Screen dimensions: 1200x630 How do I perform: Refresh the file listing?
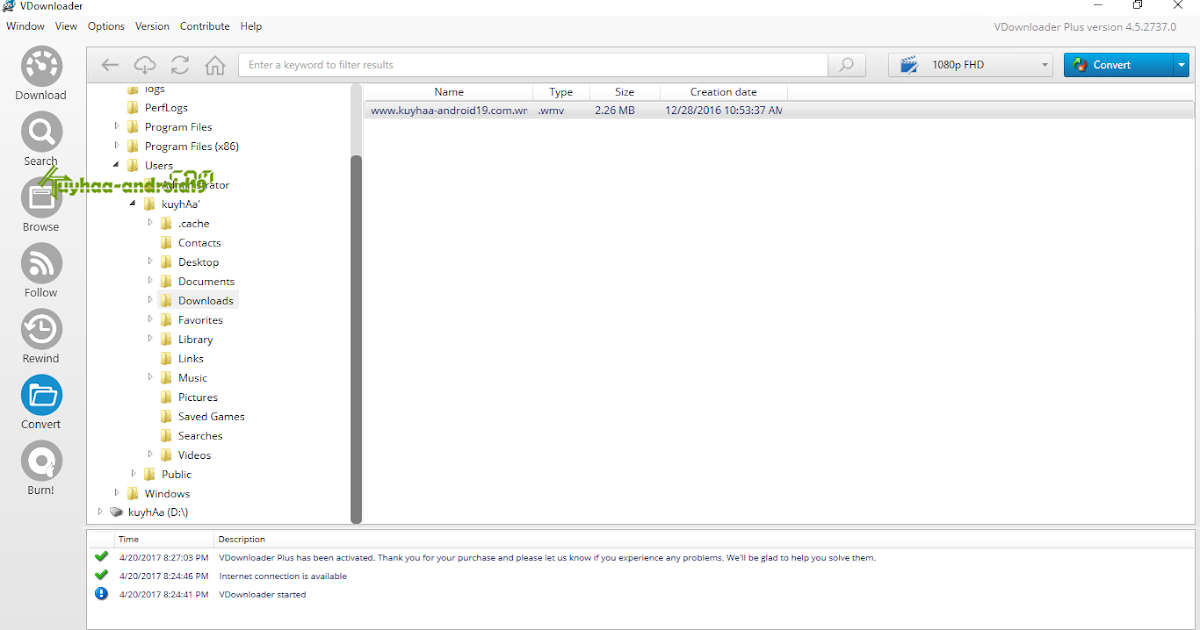pos(180,65)
